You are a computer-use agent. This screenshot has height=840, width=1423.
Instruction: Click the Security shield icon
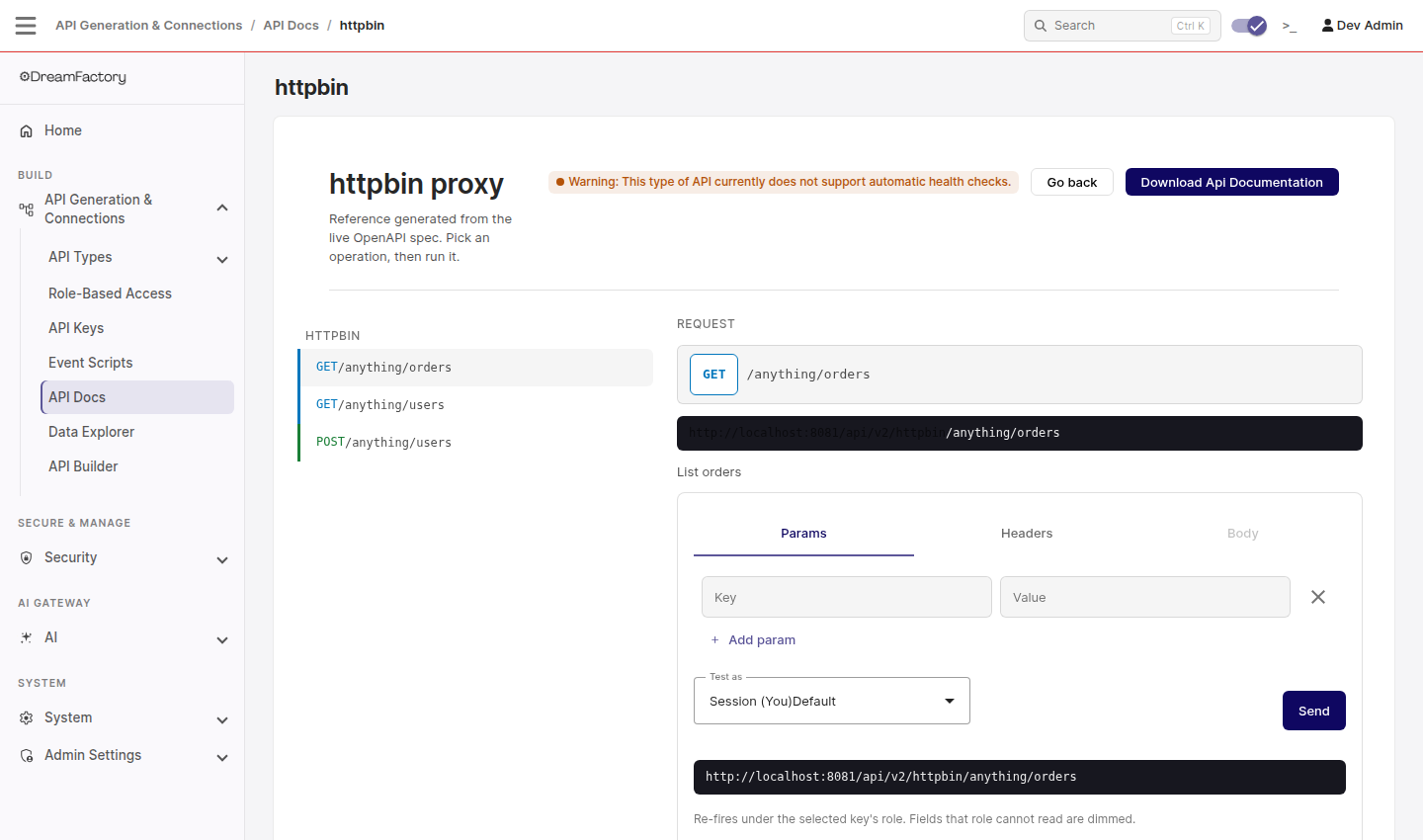click(27, 557)
